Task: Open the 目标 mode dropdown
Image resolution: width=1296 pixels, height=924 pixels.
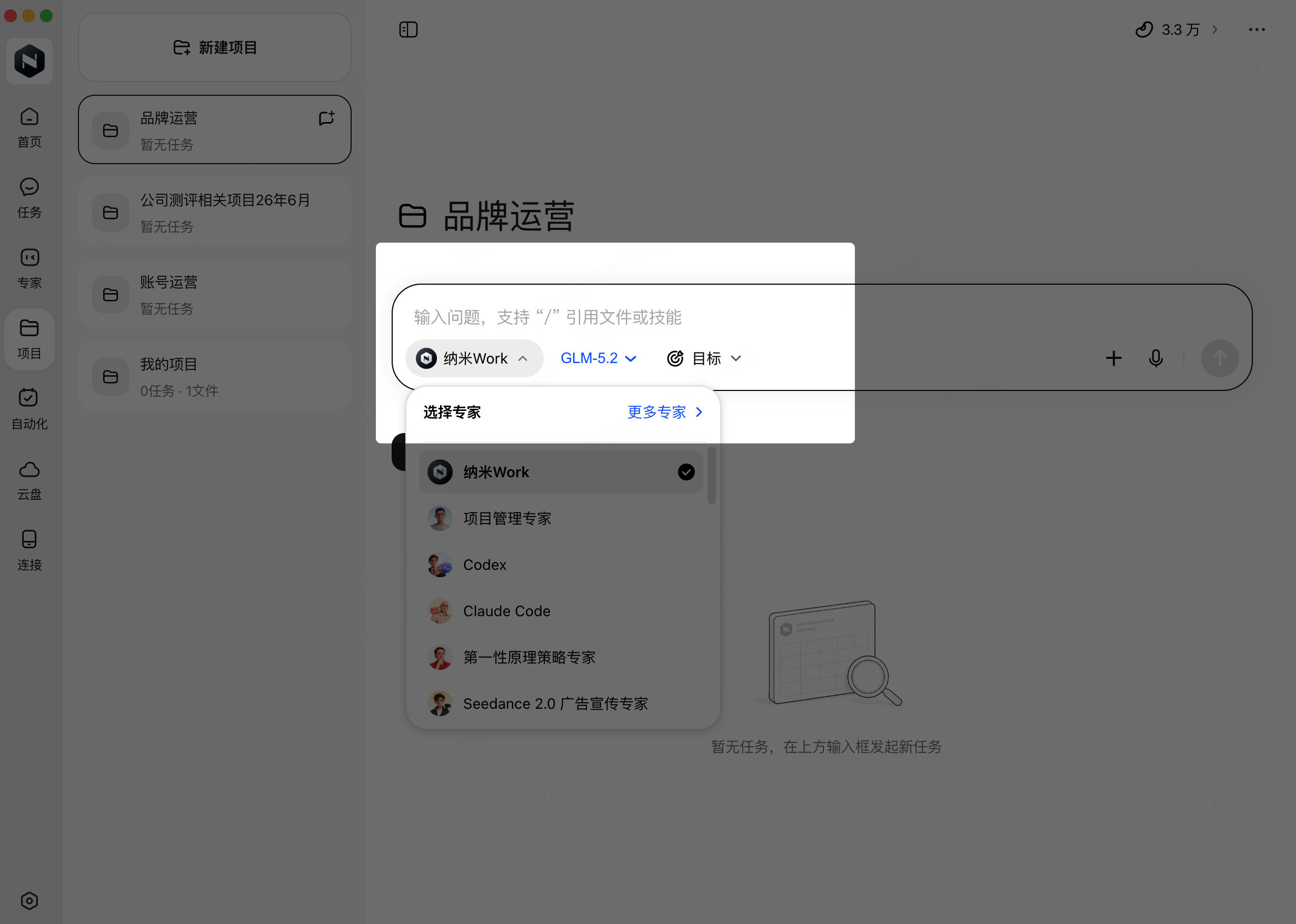Action: pyautogui.click(x=703, y=358)
